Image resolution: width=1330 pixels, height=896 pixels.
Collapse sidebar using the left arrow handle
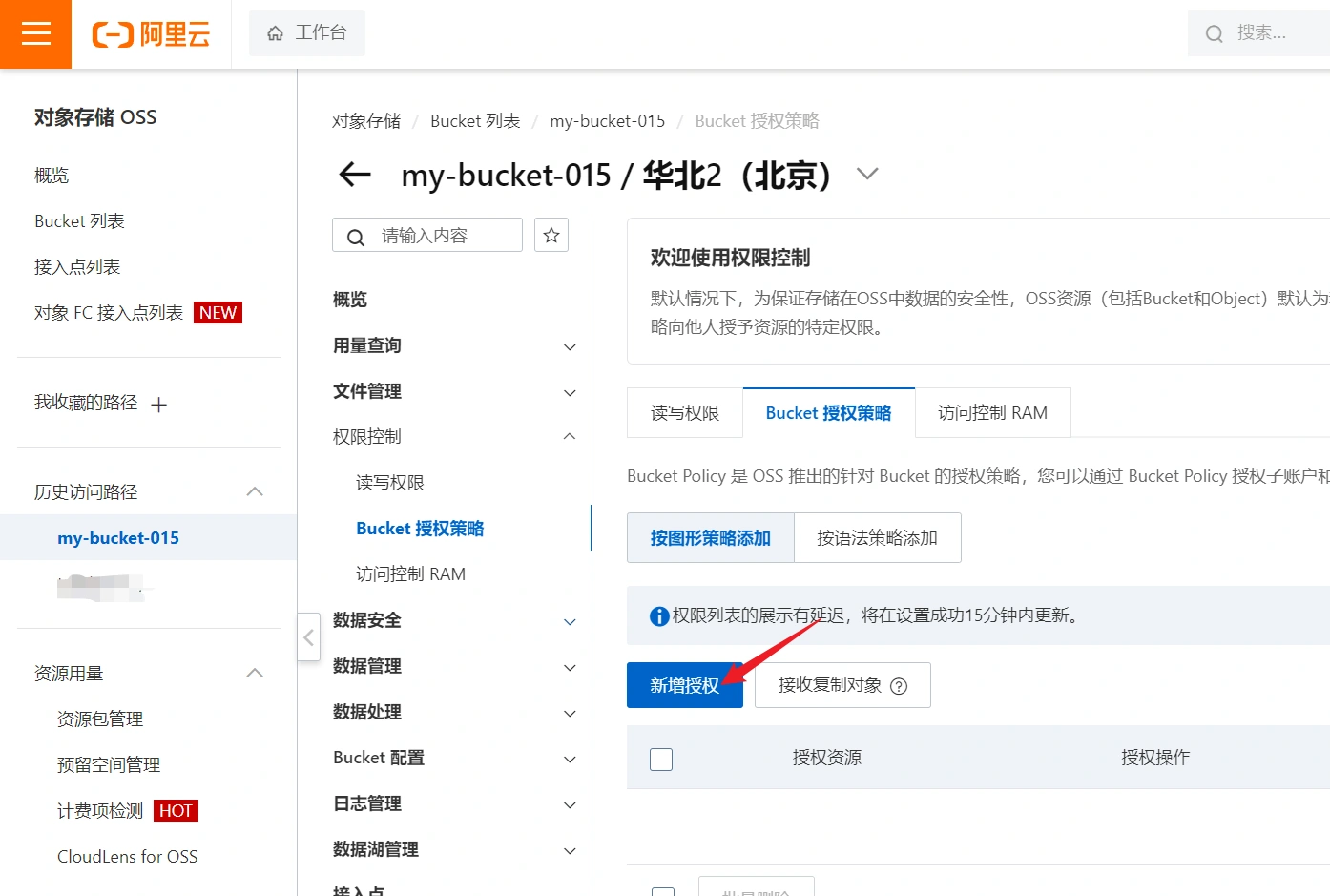pos(308,637)
